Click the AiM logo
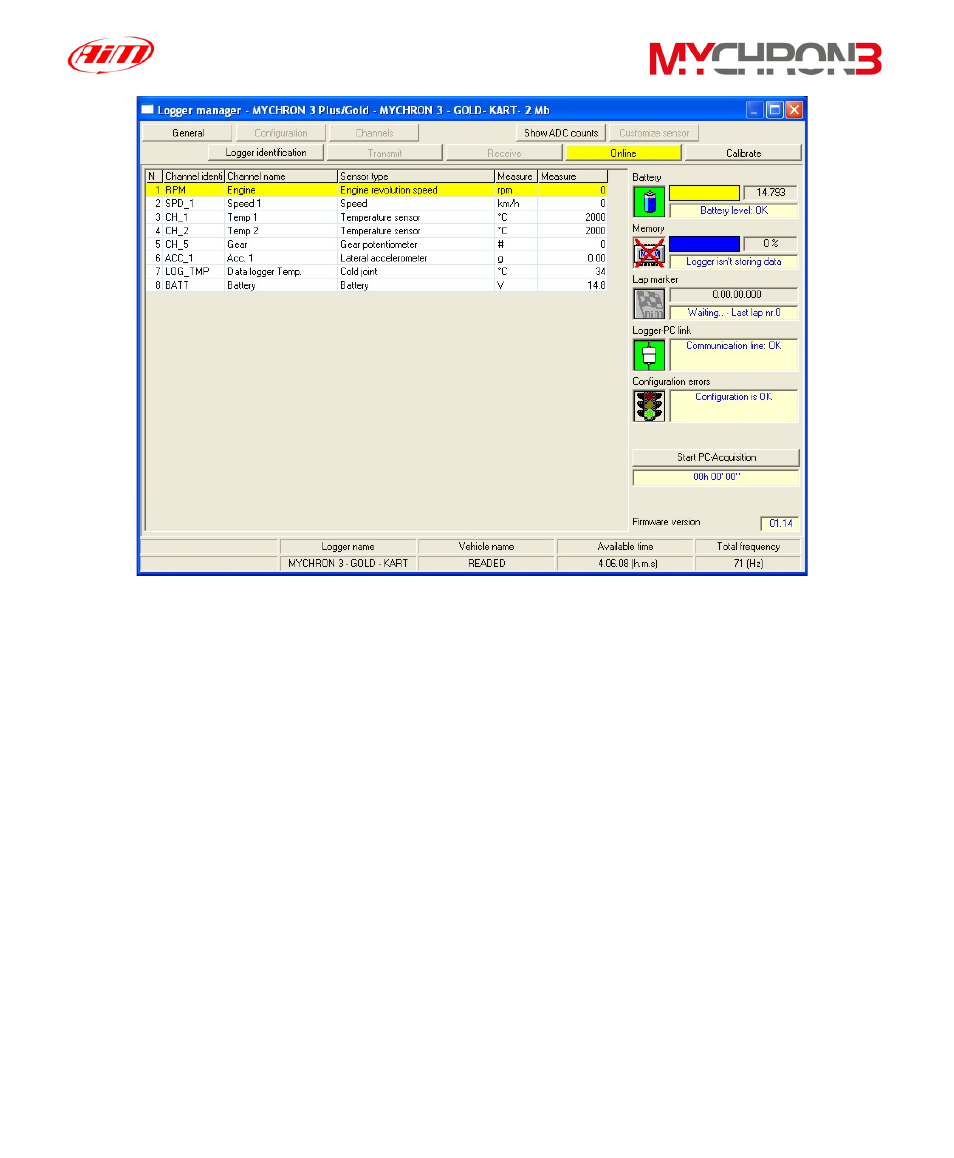This screenshot has height=1158, width=954. [x=111, y=55]
